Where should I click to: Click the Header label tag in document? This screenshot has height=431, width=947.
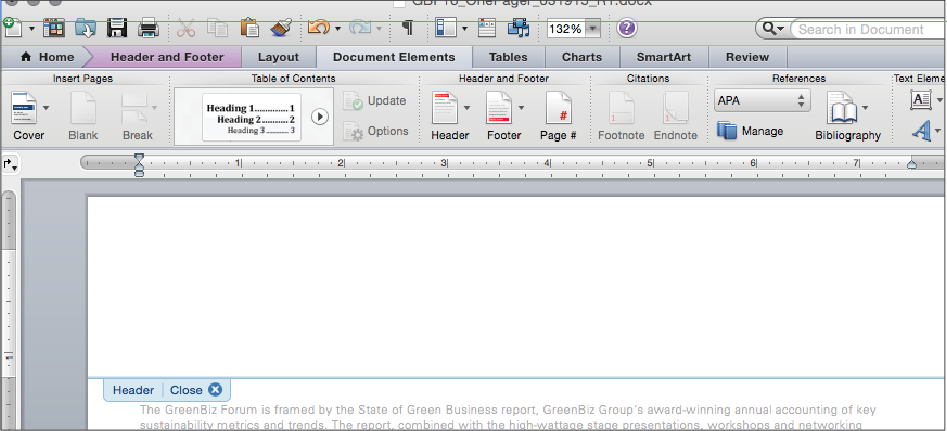(x=133, y=390)
